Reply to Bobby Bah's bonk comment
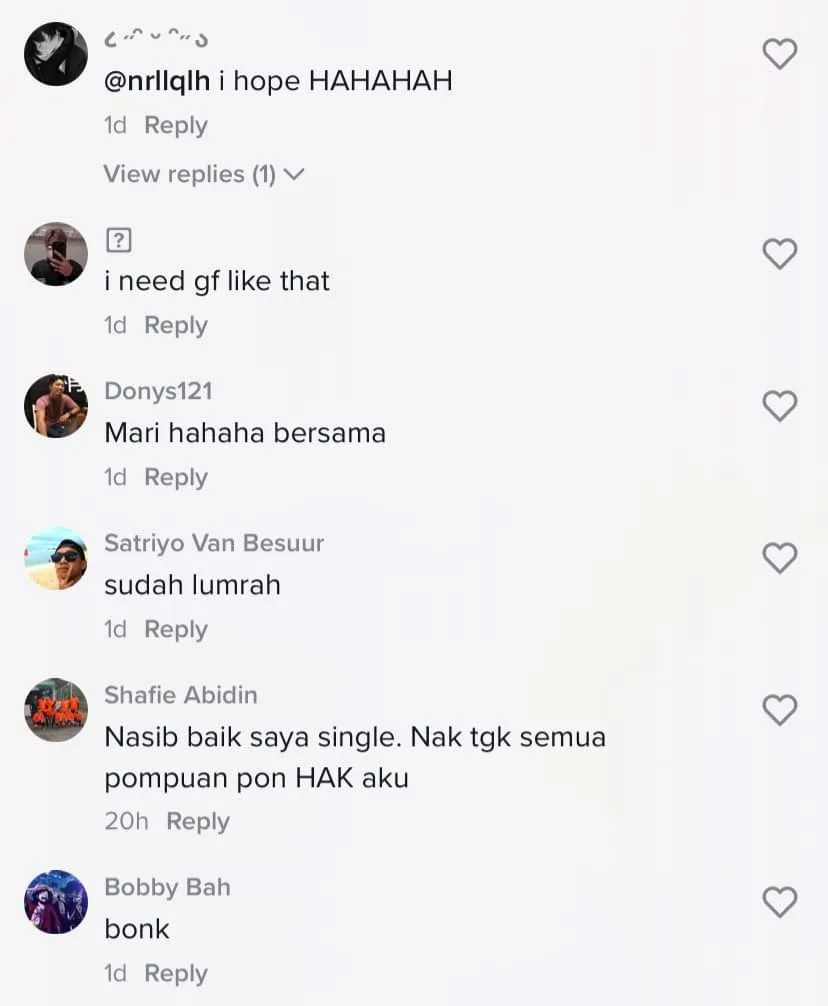828x1006 pixels. [176, 973]
